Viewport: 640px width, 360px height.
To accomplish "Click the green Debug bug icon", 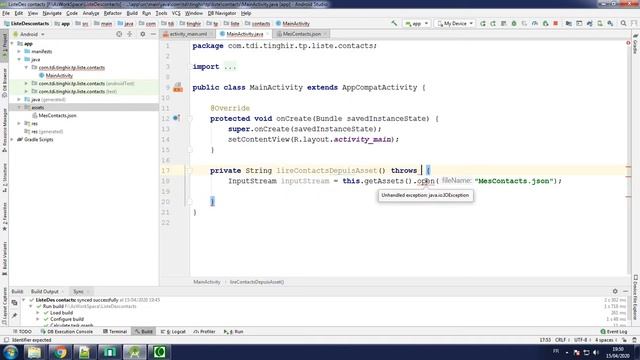I will (x=514, y=24).
